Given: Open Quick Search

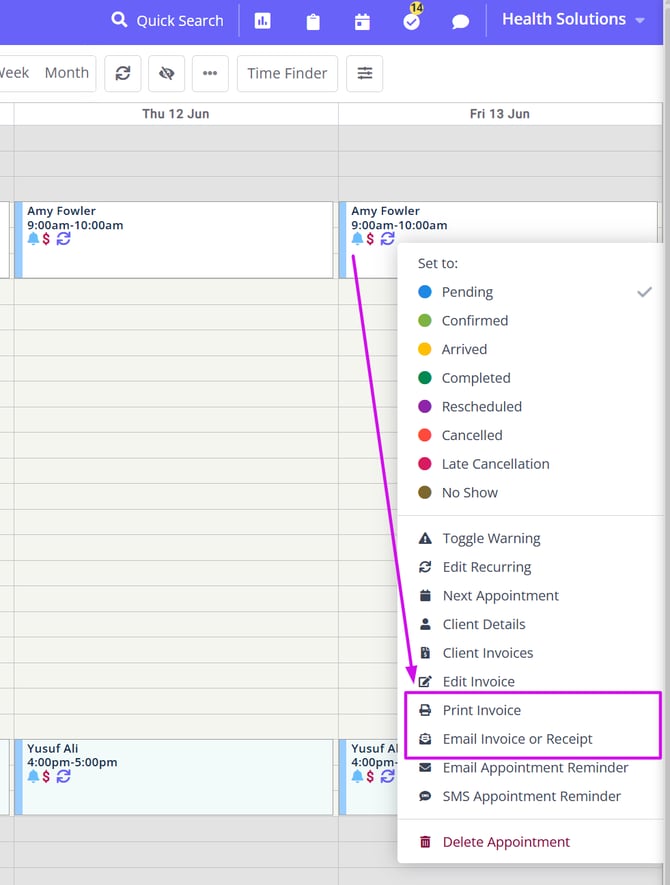Looking at the screenshot, I should pos(167,21).
